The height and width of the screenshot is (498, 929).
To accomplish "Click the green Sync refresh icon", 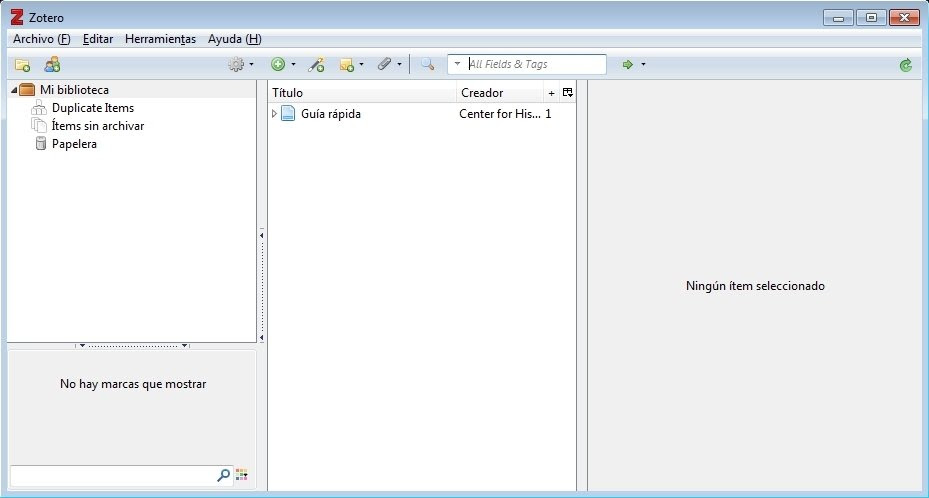I will [x=905, y=65].
